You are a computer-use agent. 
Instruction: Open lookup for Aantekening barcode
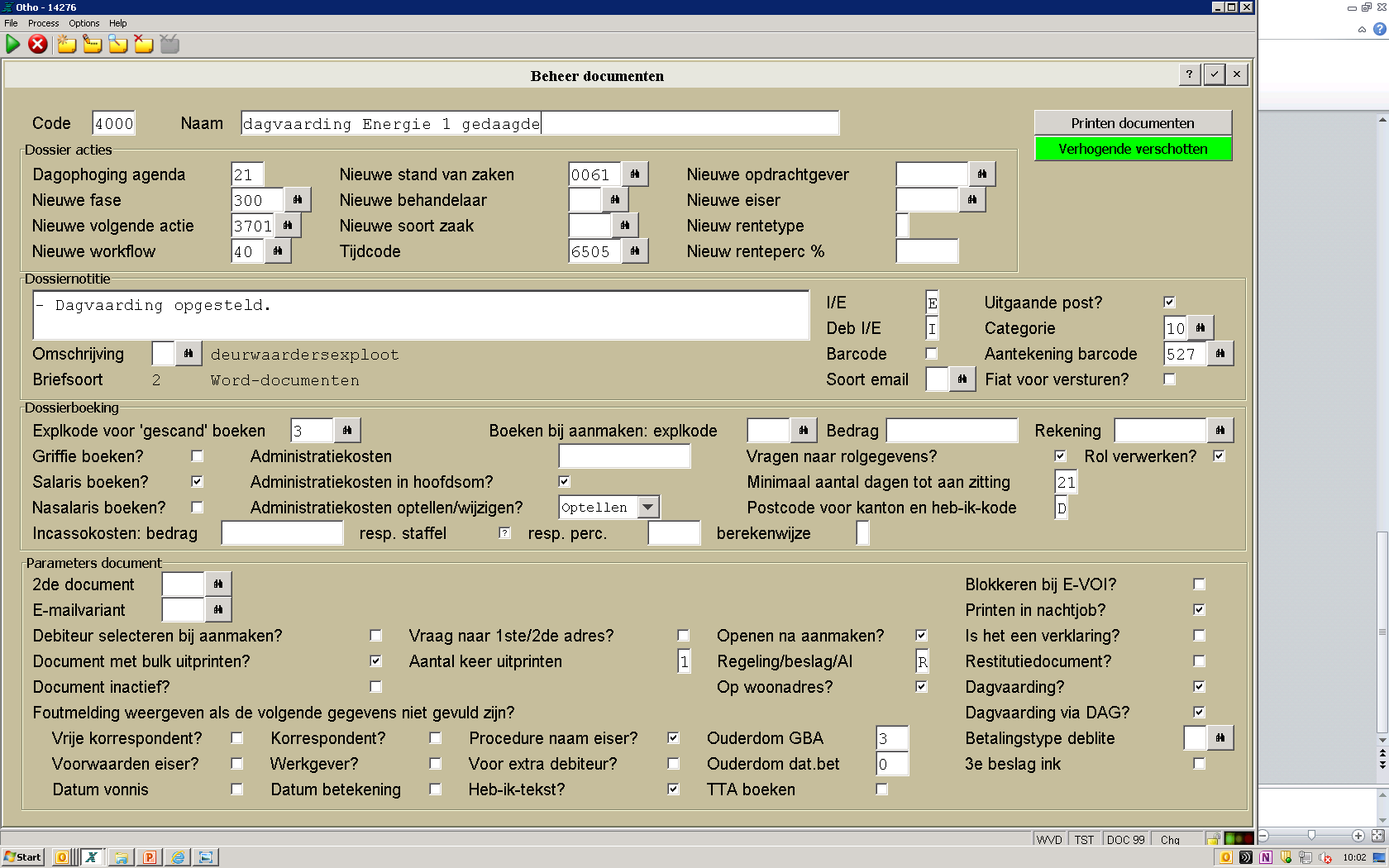point(1220,354)
